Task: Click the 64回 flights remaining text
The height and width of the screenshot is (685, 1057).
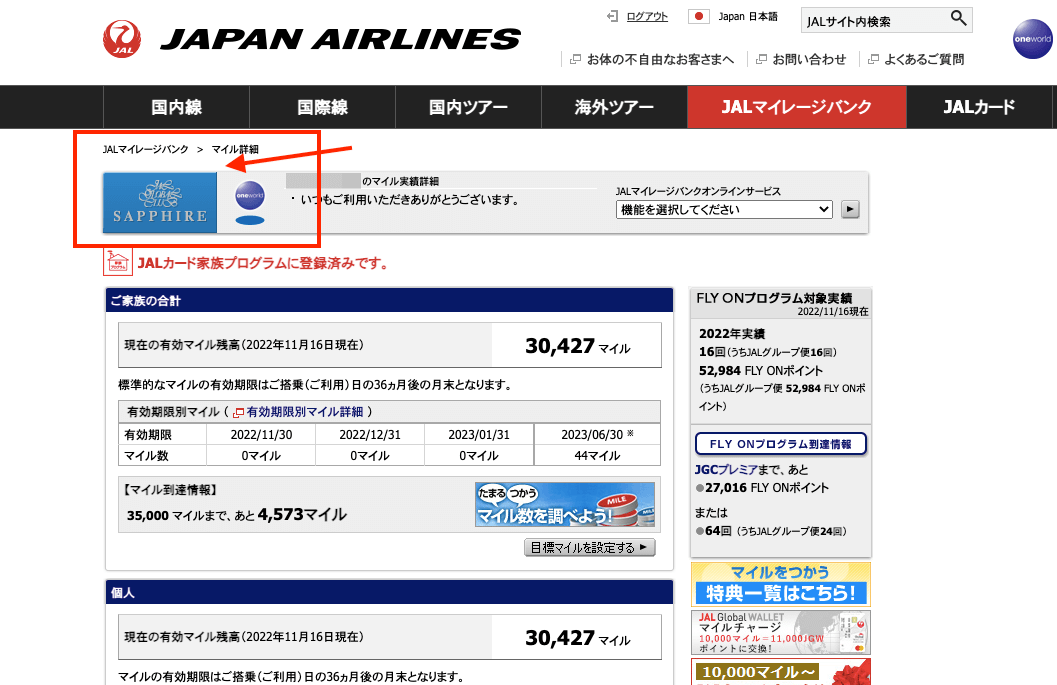Action: coord(718,531)
